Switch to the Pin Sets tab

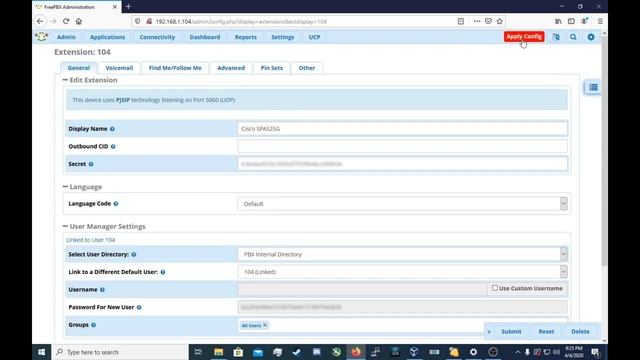(x=272, y=68)
